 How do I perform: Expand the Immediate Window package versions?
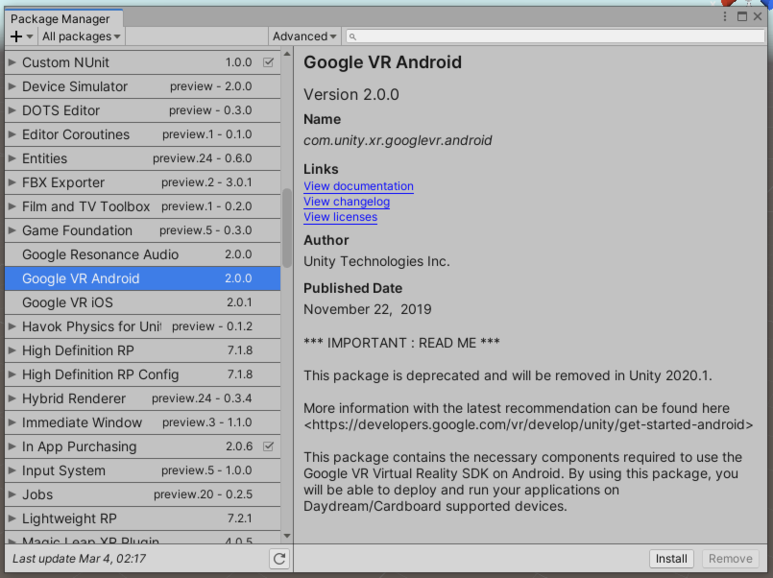[x=12, y=422]
